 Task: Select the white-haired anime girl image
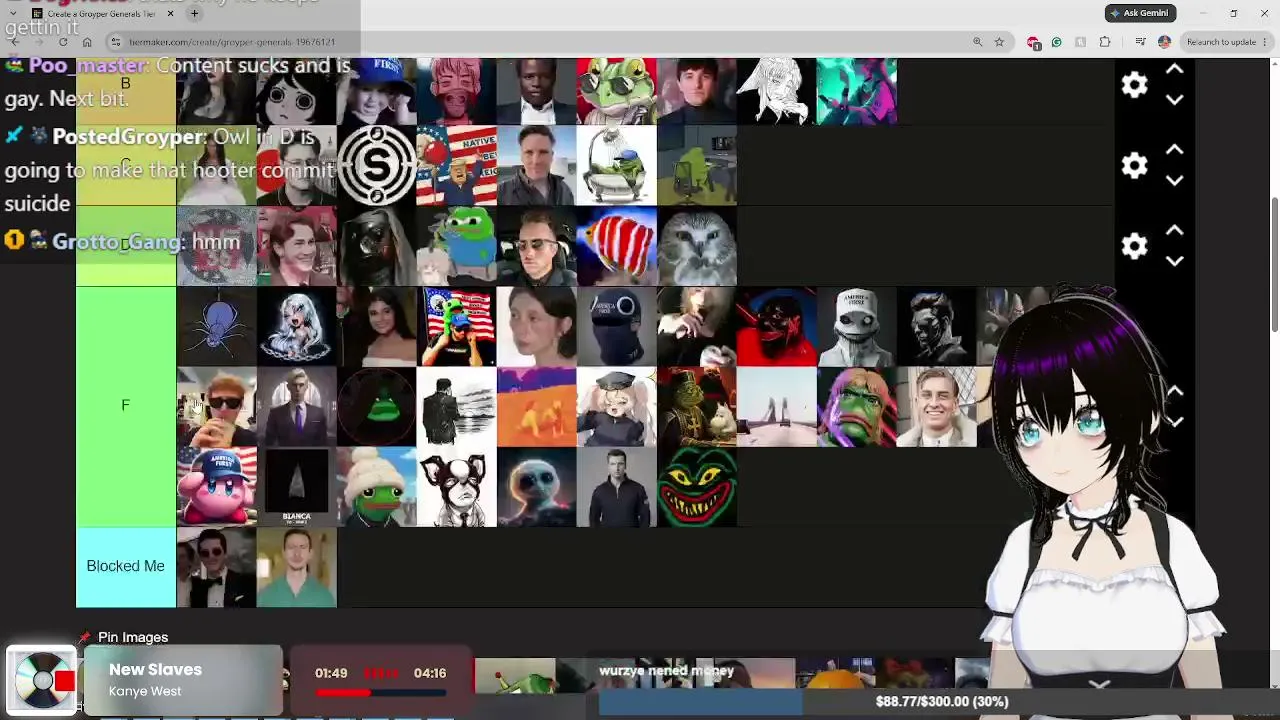click(x=297, y=327)
